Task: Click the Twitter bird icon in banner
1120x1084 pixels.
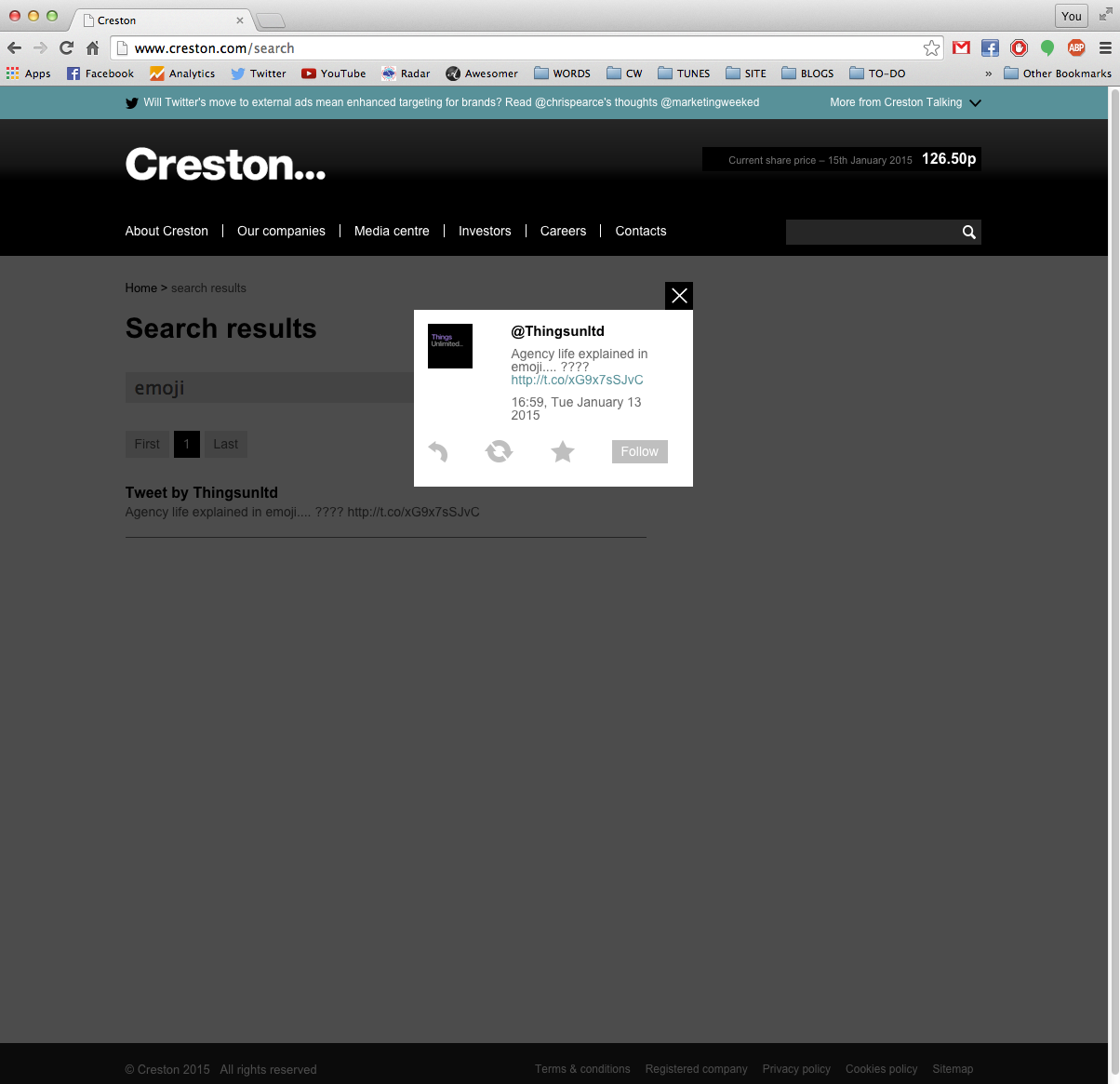Action: (132, 102)
